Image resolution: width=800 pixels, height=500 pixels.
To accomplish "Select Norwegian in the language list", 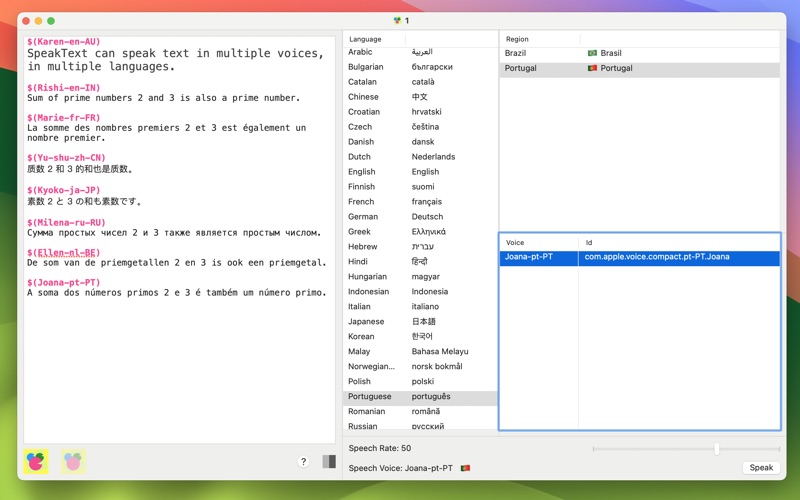I will coord(420,366).
